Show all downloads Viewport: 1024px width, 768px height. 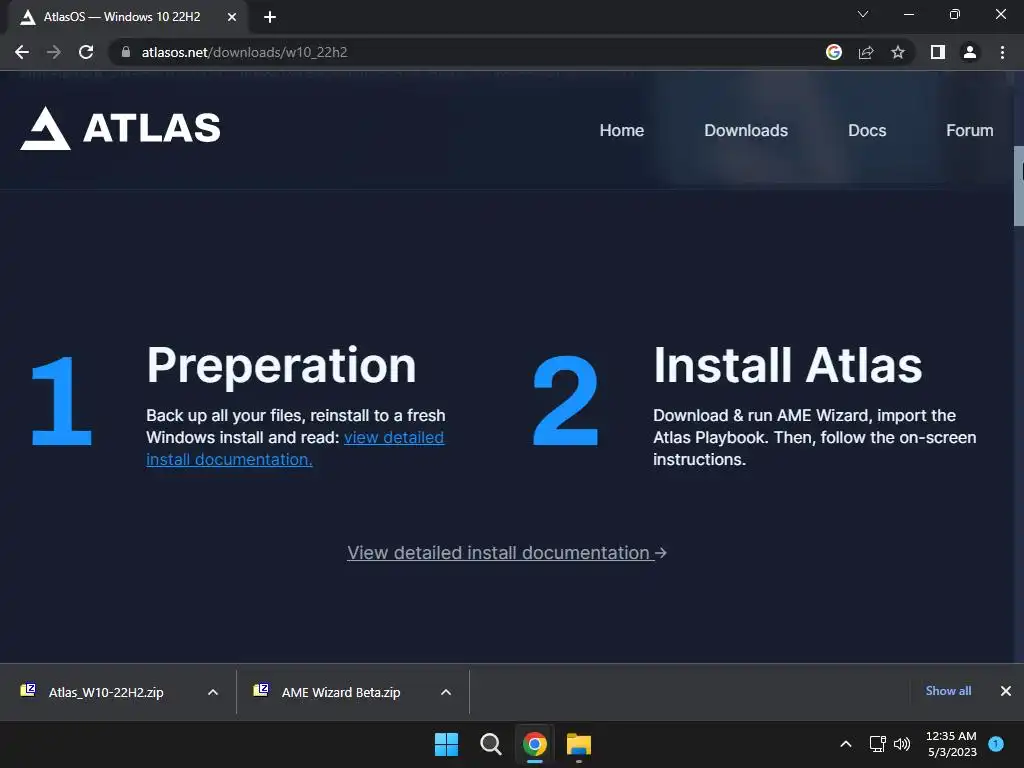(948, 691)
